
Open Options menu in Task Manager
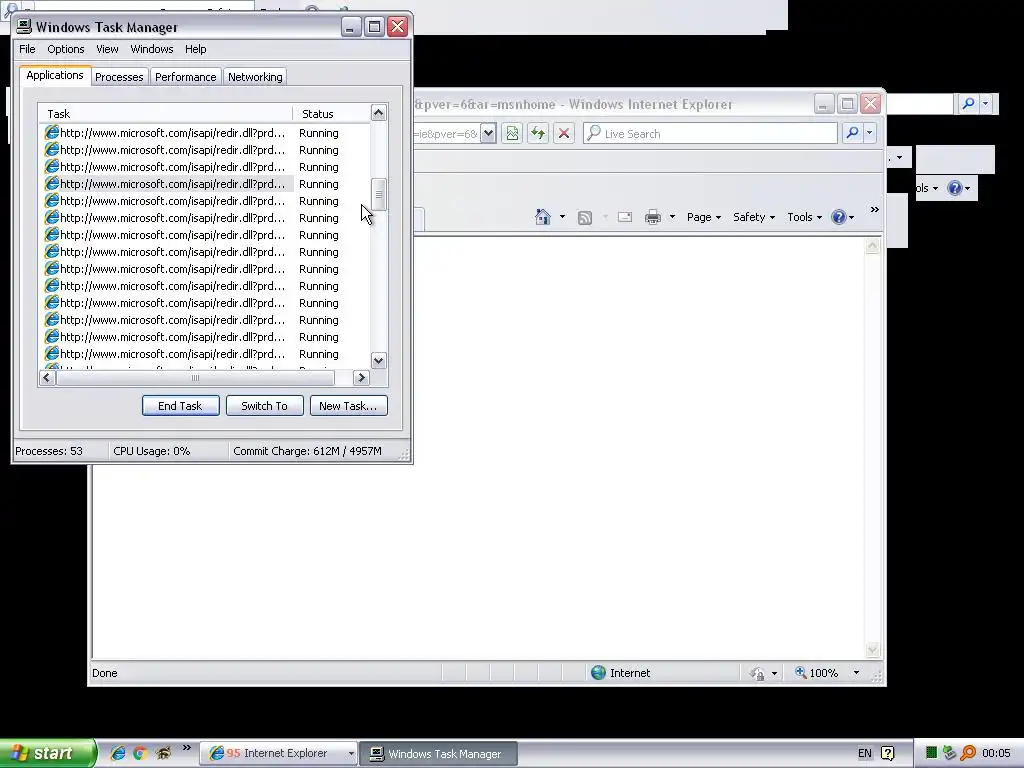pyautogui.click(x=65, y=49)
